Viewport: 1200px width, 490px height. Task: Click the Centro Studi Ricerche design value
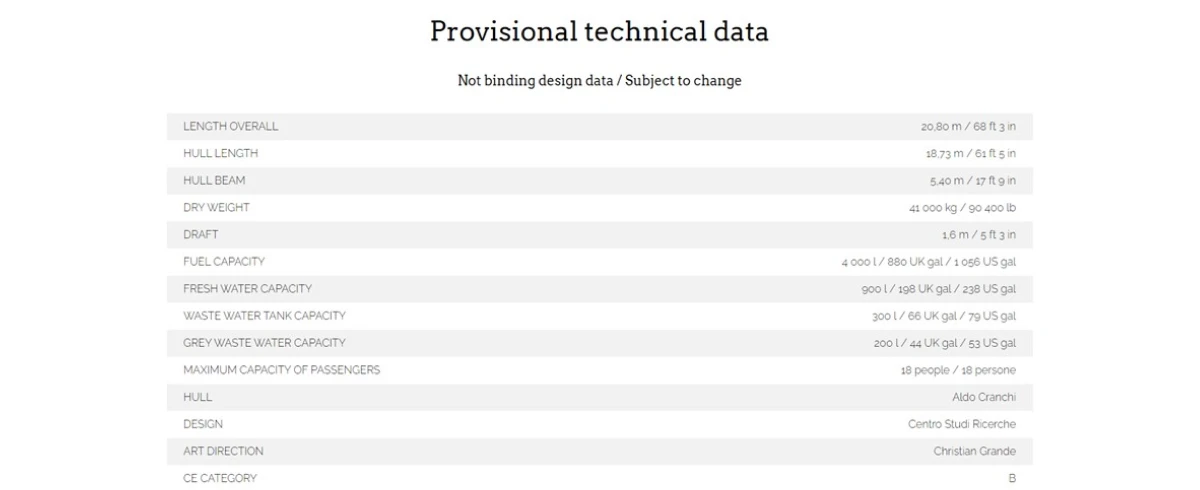click(962, 424)
